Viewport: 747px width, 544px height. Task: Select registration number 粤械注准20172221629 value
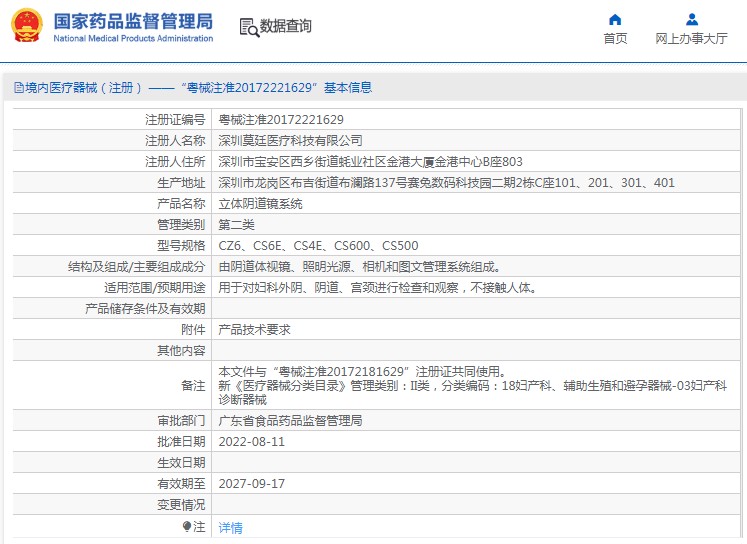[281, 120]
